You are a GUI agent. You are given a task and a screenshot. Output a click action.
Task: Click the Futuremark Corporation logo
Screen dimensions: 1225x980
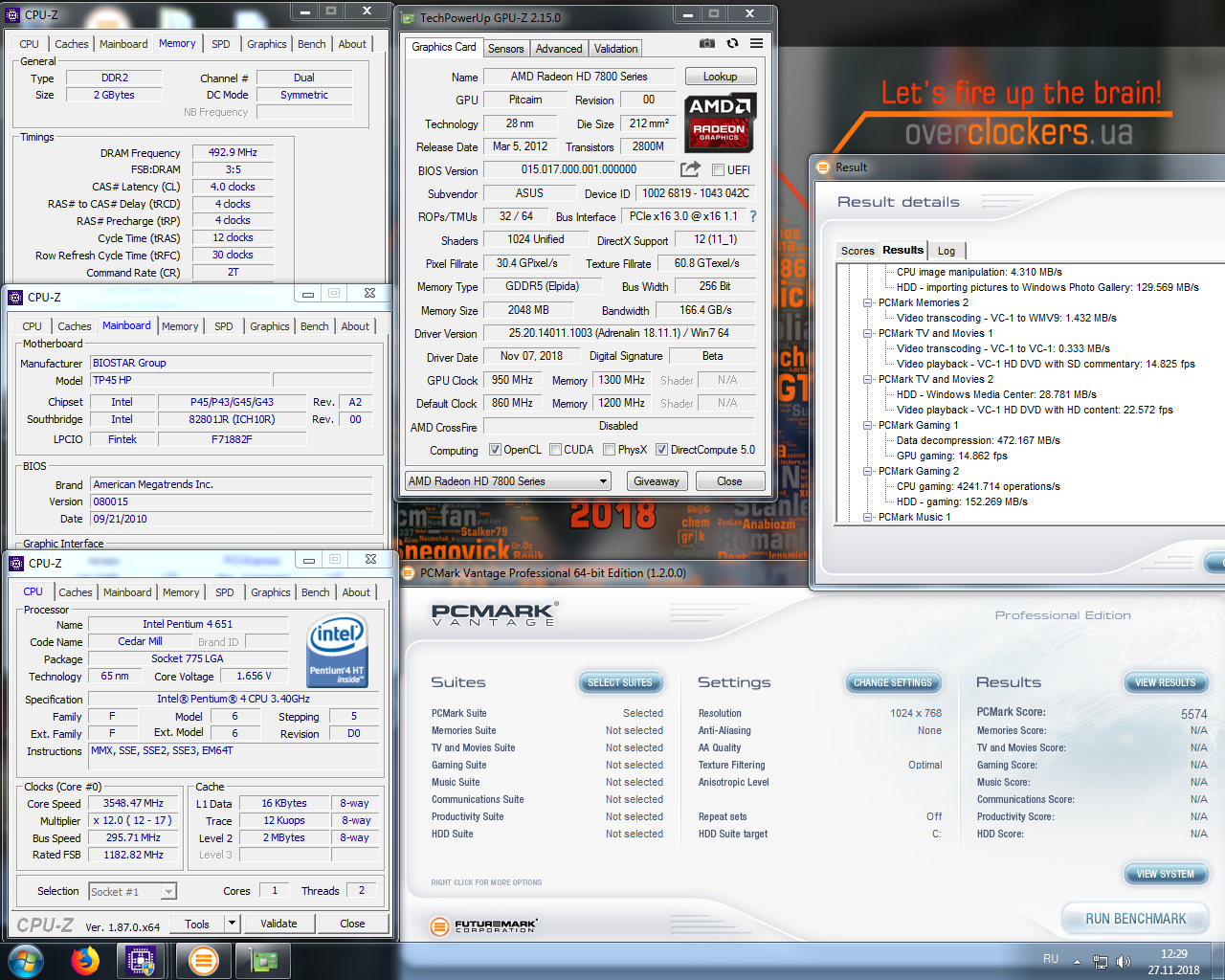coord(483,925)
